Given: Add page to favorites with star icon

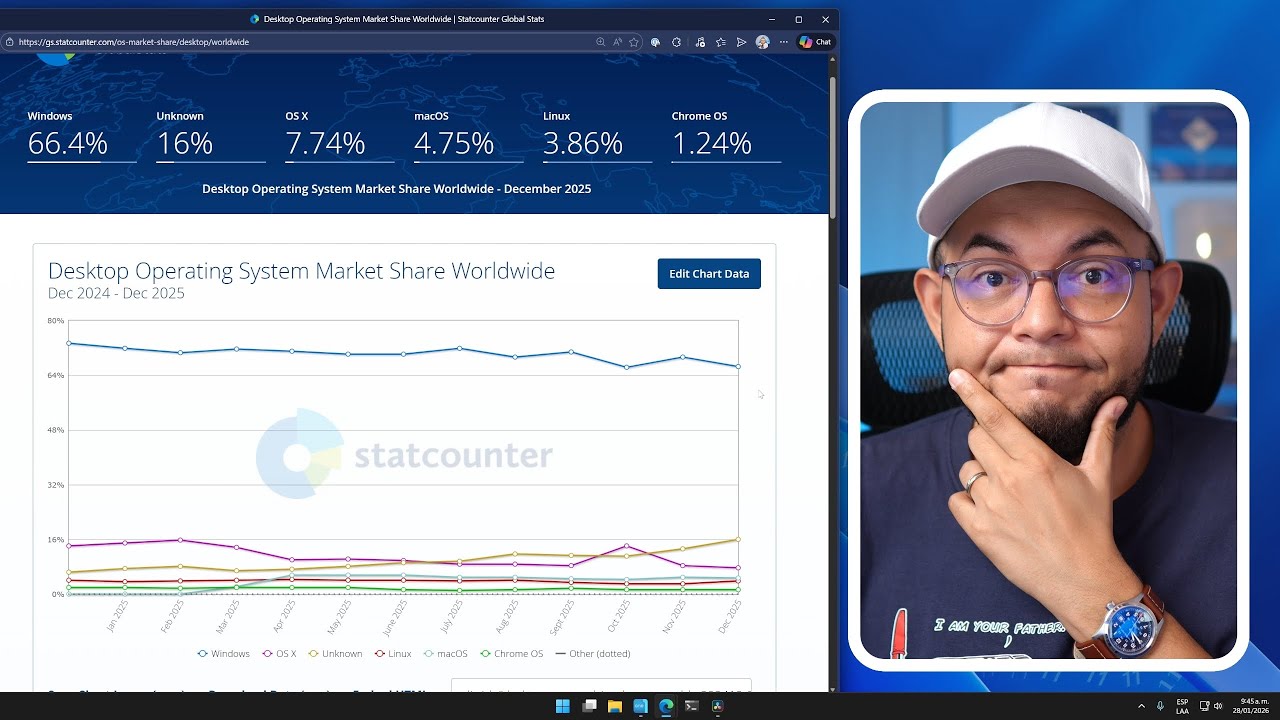Looking at the screenshot, I should click(634, 42).
